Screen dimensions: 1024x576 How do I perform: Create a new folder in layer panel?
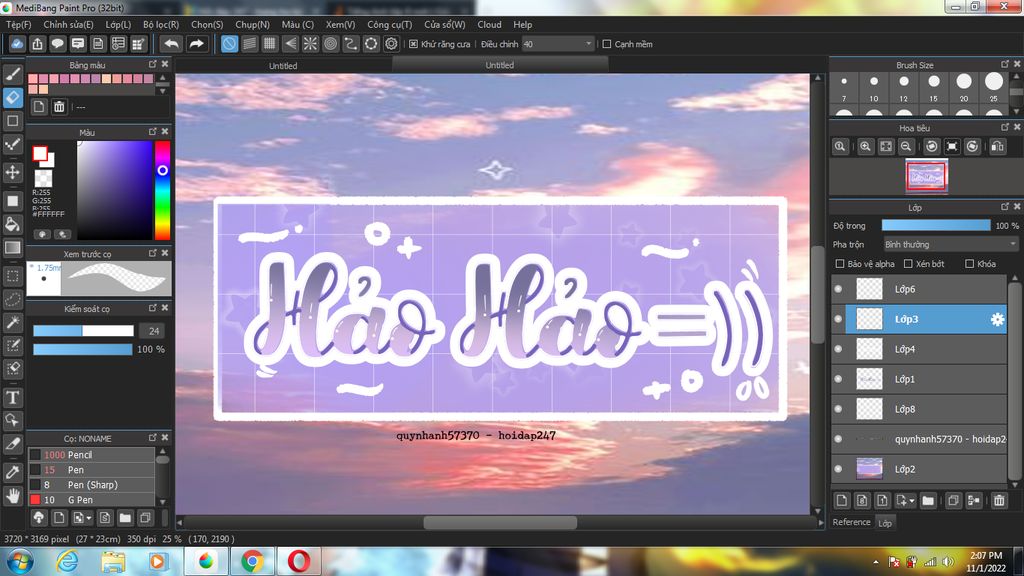point(928,500)
